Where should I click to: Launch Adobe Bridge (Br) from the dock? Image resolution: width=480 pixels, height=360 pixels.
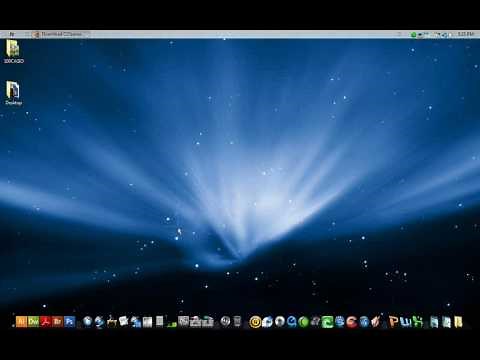[x=58, y=322]
